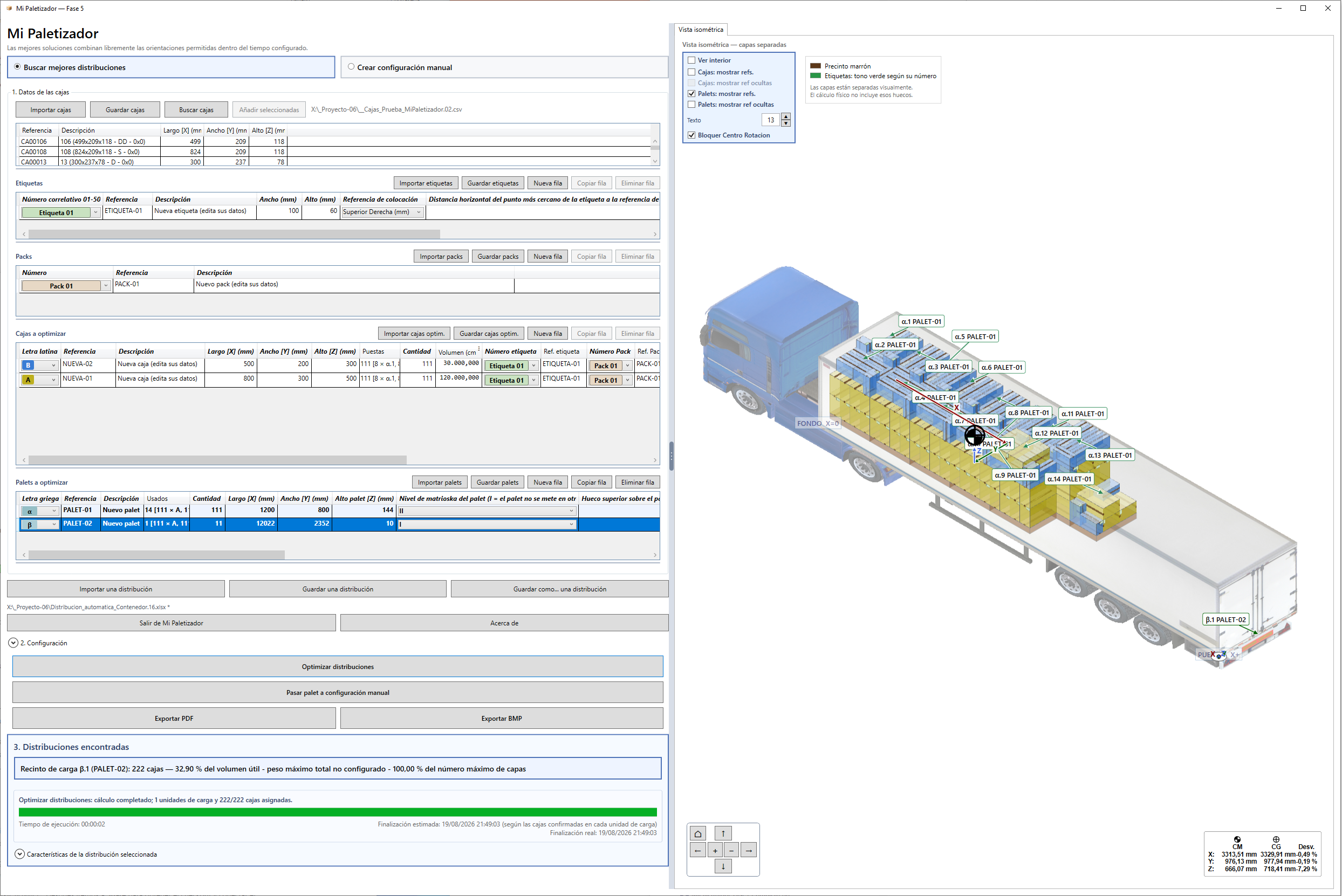
Task: Click Copiar fila in Palets a optimizar
Action: (x=591, y=483)
